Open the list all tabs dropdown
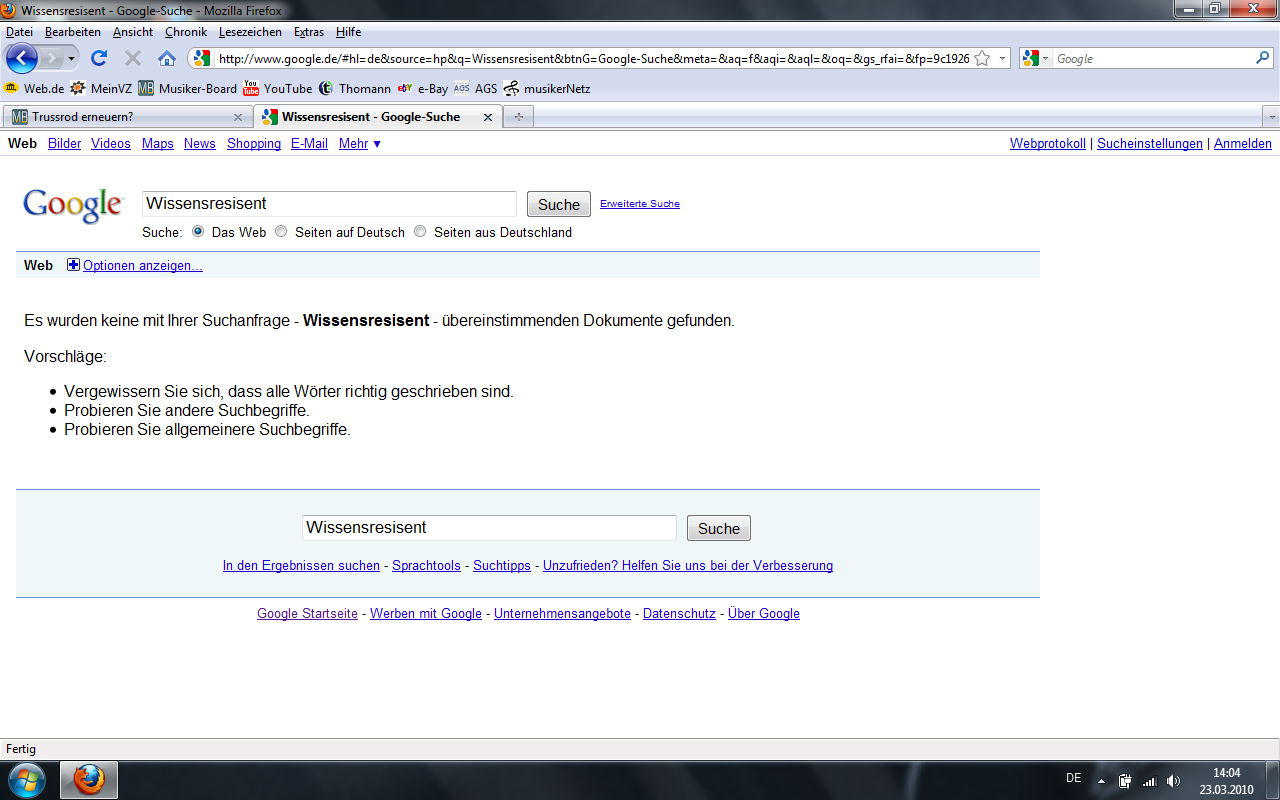Image resolution: width=1280 pixels, height=800 pixels. [1272, 117]
